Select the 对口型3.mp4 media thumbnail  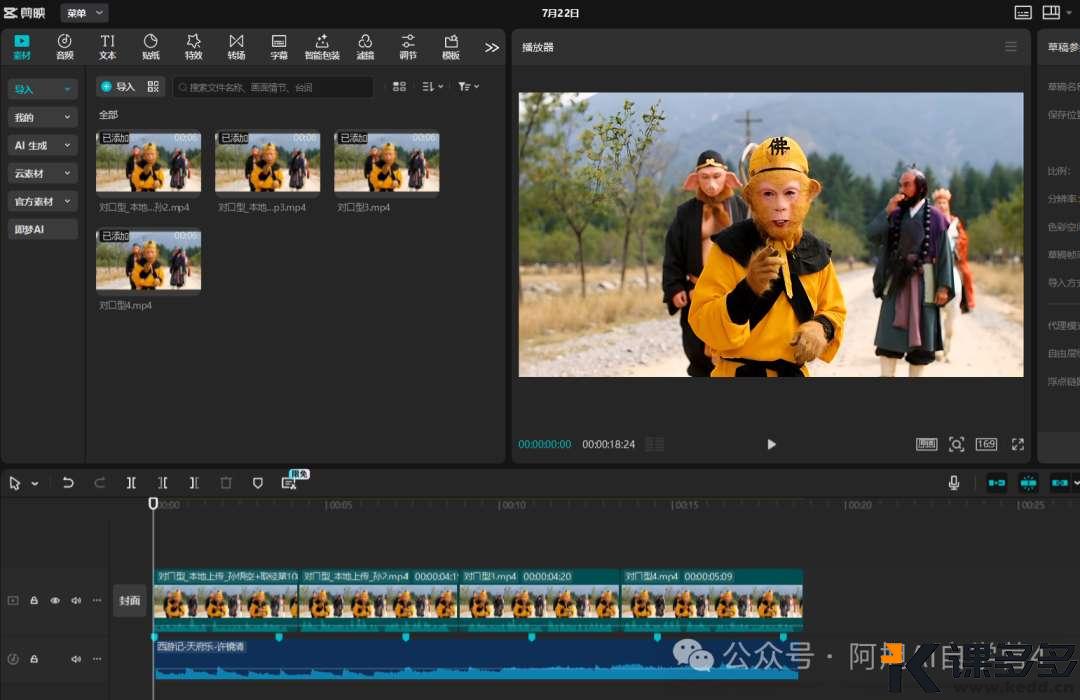pos(387,162)
